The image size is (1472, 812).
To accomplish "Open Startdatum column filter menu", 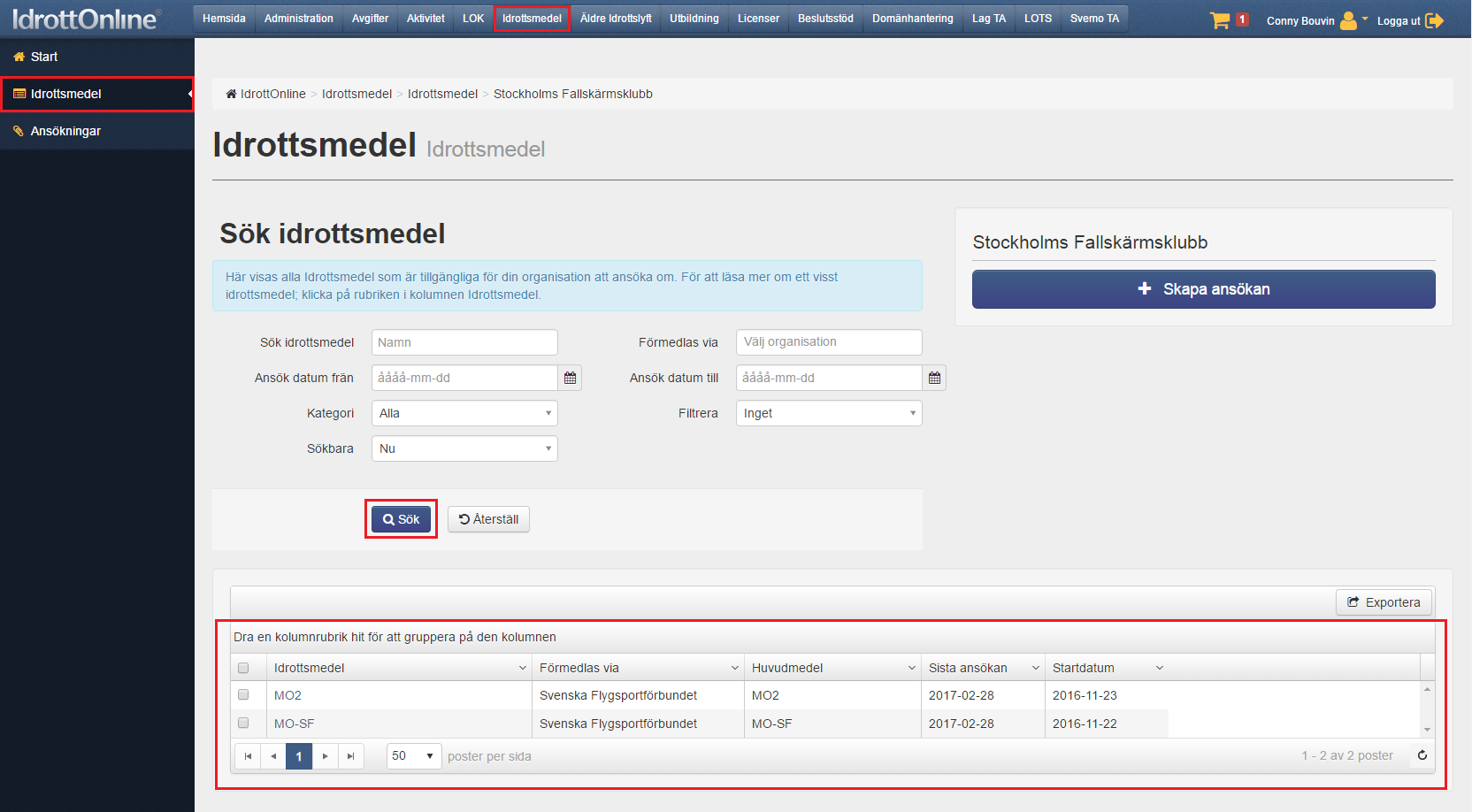I will click(1159, 668).
